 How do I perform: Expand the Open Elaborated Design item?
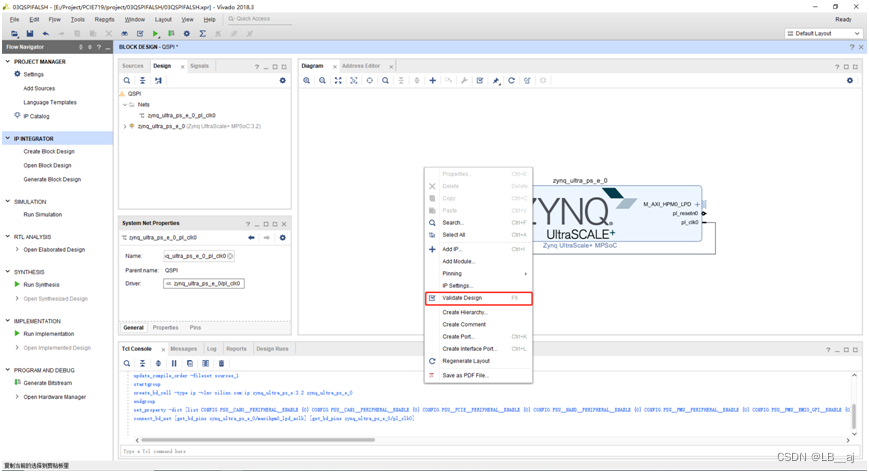[x=17, y=250]
